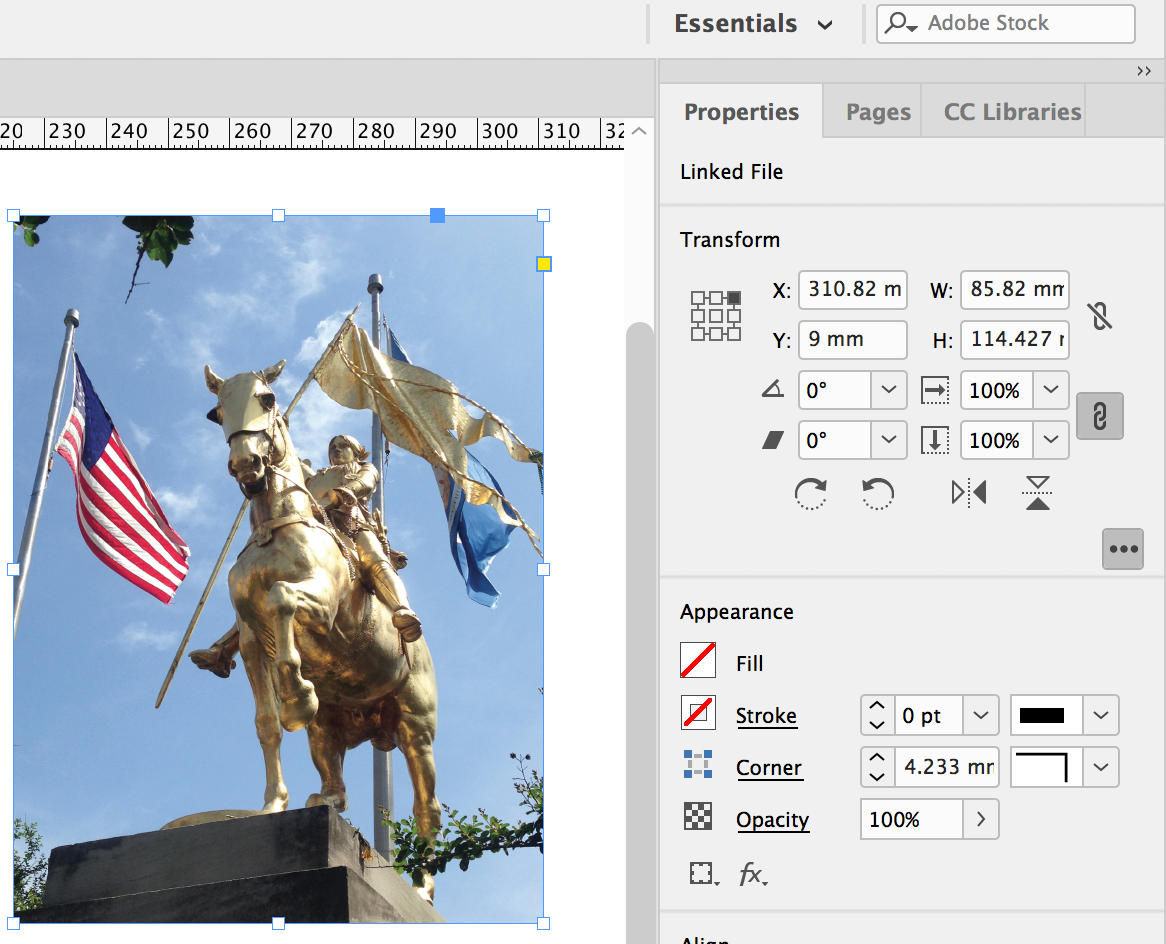Switch to the Properties tab
Screen dimensions: 1166x944
pos(741,112)
